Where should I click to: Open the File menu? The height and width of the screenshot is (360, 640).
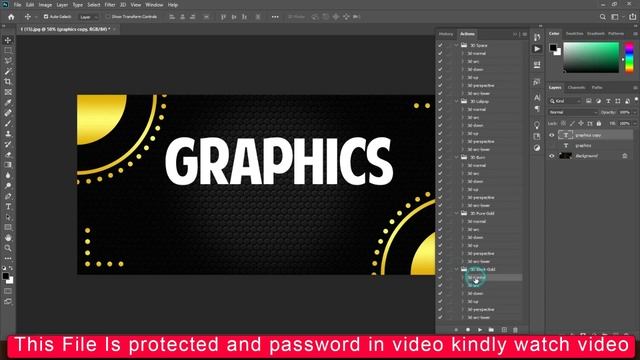pos(17,5)
